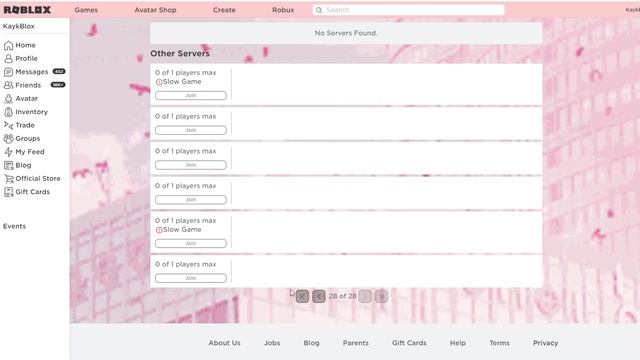Open the Friends sidebar icon

(x=8, y=85)
